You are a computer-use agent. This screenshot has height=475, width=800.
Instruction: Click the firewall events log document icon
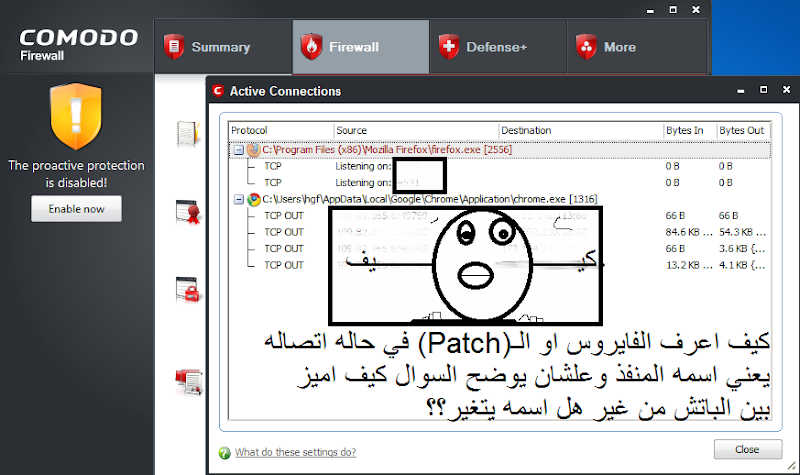[x=187, y=134]
